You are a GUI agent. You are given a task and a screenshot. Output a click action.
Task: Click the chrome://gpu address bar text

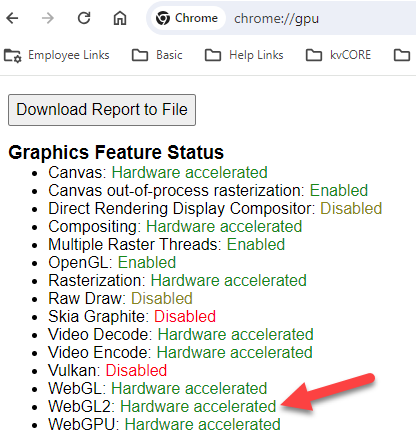pos(276,19)
